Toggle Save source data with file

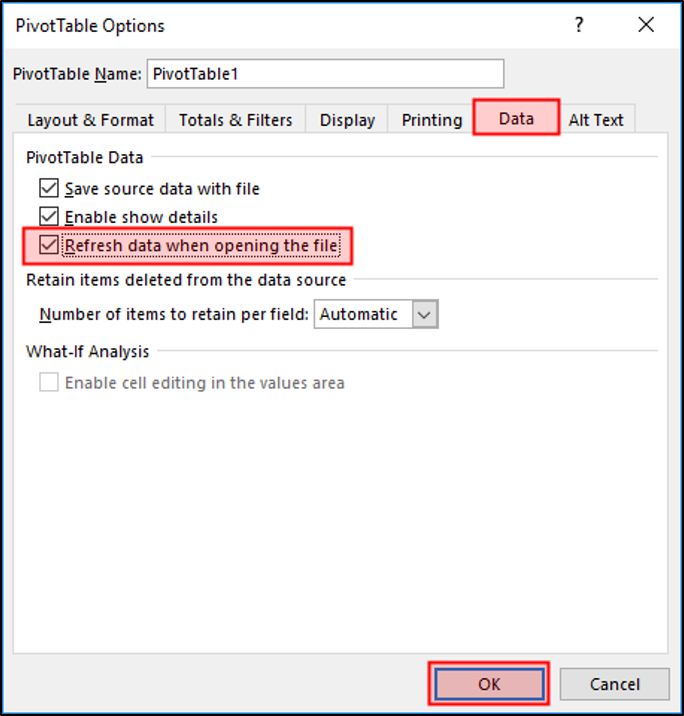coord(49,188)
